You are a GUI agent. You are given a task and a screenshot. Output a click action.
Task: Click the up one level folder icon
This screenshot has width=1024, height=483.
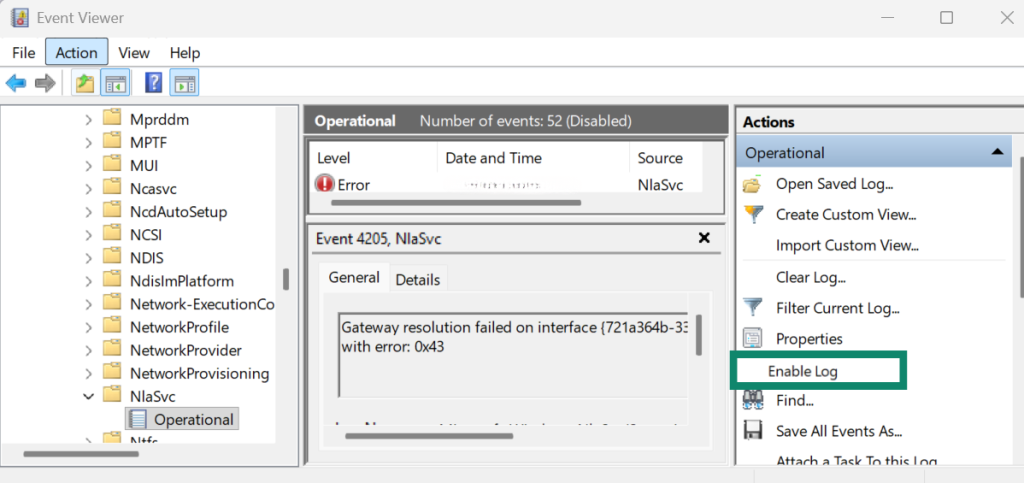click(85, 83)
